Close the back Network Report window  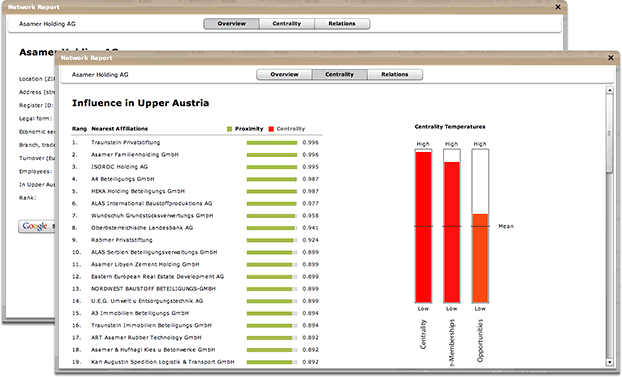coord(558,7)
